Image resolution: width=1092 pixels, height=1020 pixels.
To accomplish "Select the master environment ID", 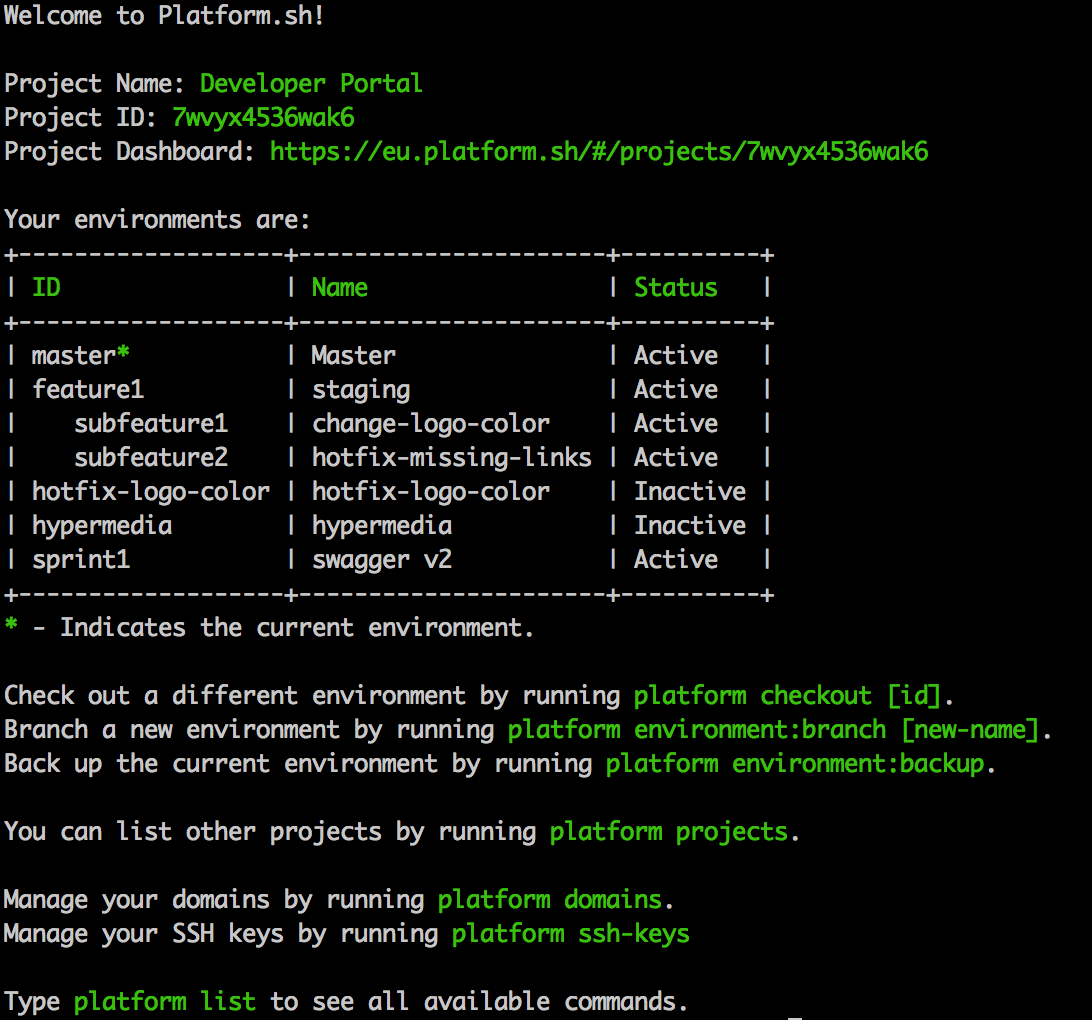I will [73, 356].
